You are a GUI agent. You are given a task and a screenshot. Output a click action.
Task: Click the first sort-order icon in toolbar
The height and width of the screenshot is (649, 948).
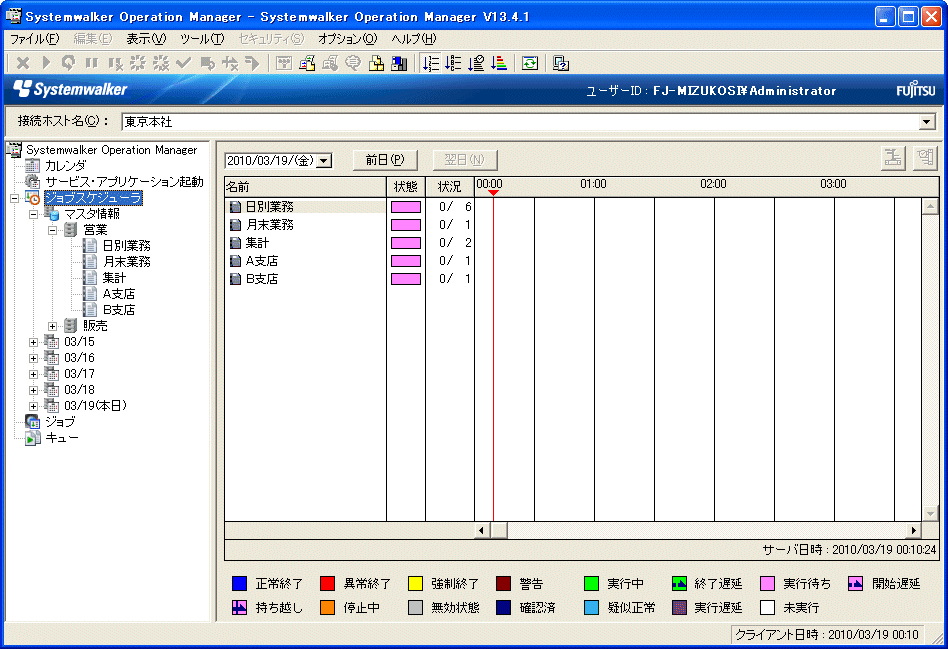[431, 63]
